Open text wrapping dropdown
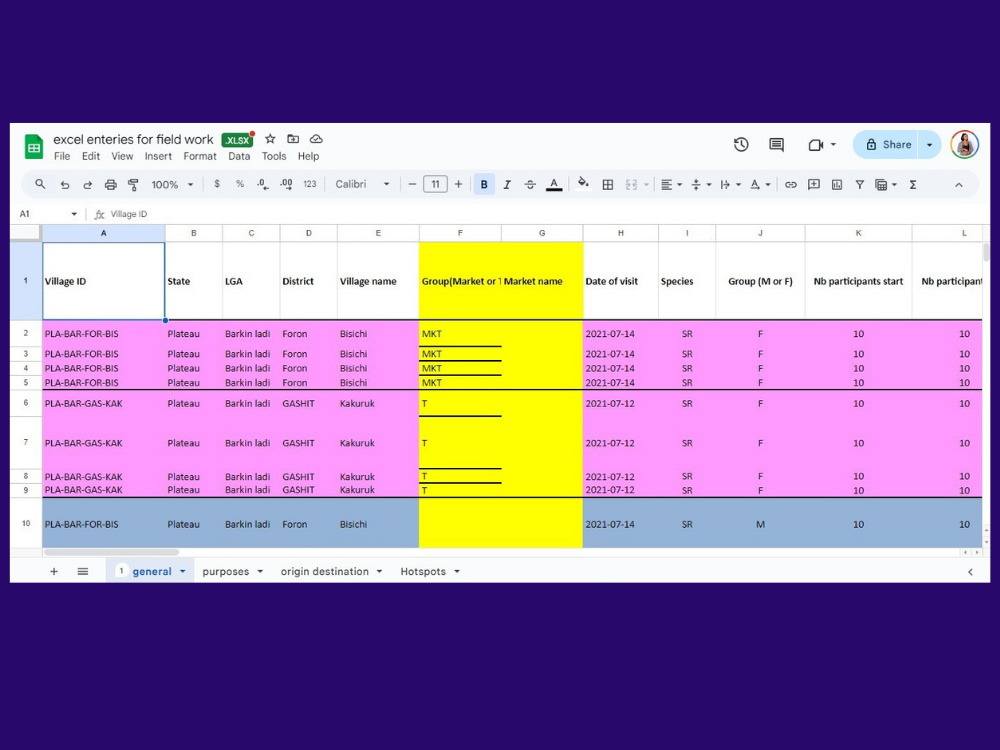1000x750 pixels. pyautogui.click(x=730, y=185)
